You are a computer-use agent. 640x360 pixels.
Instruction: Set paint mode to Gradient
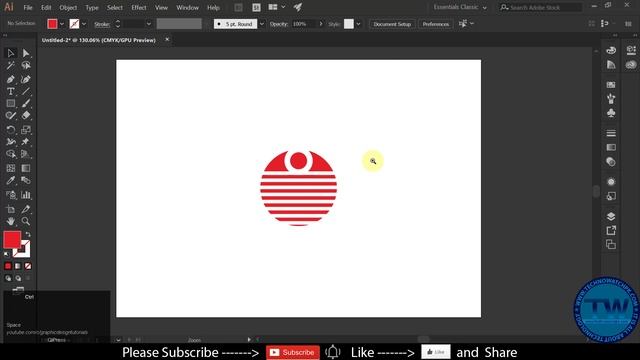coord(18,266)
